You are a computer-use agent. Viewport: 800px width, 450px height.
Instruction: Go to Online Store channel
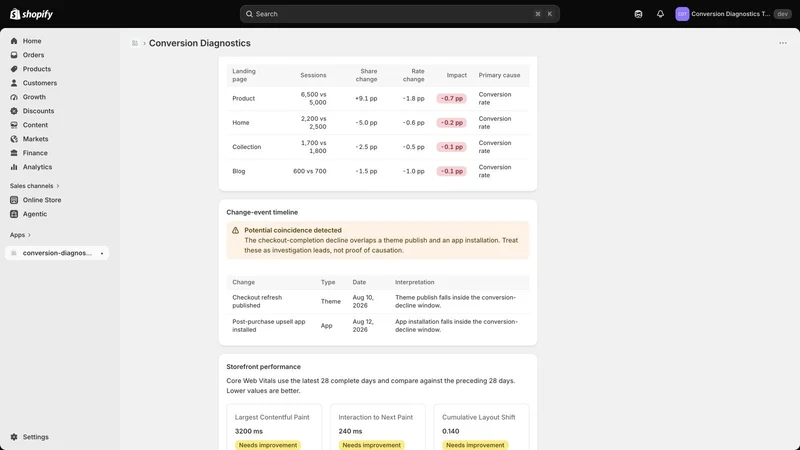42,200
